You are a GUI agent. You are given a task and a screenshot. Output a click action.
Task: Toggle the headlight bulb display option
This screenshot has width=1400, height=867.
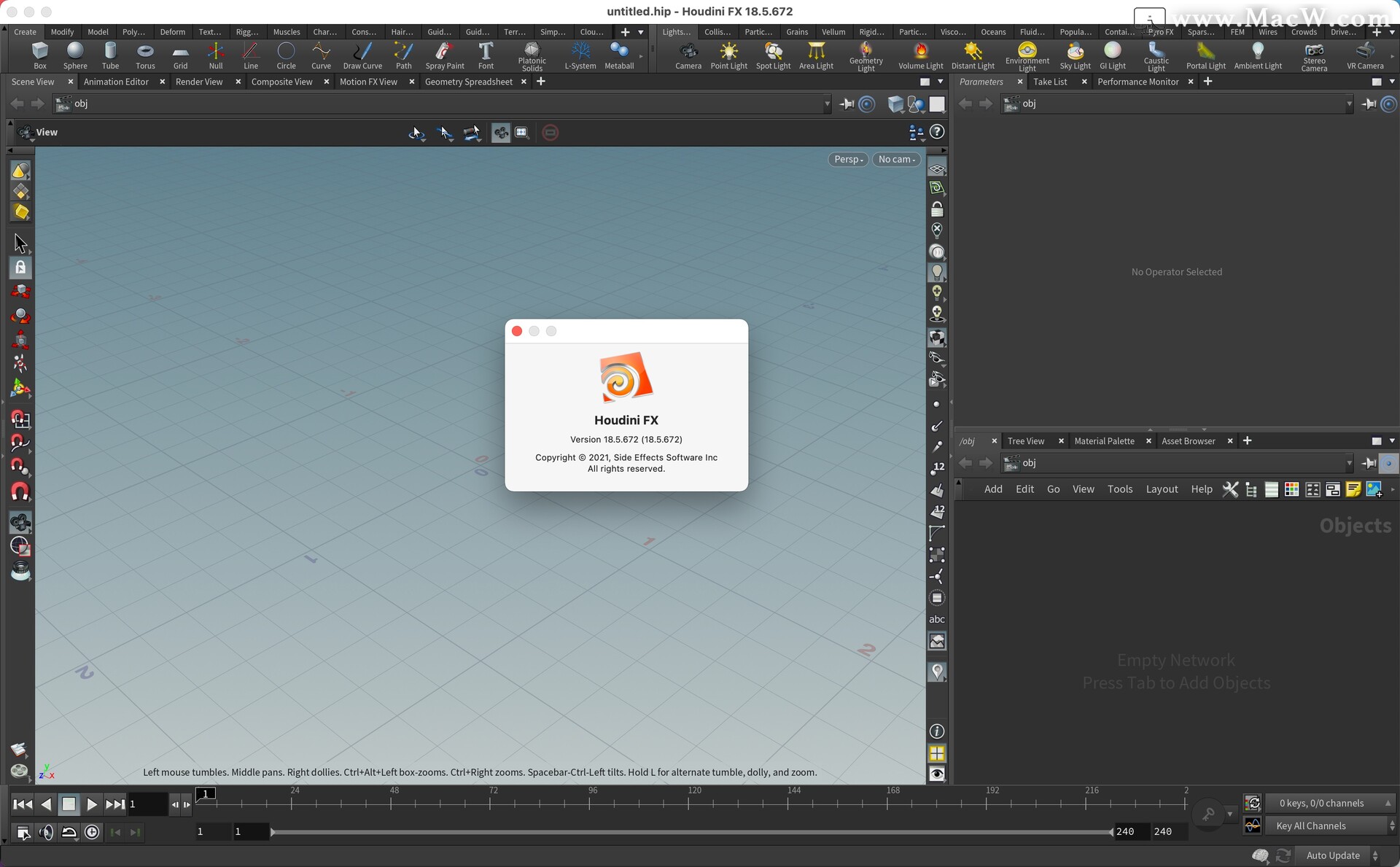click(x=937, y=272)
